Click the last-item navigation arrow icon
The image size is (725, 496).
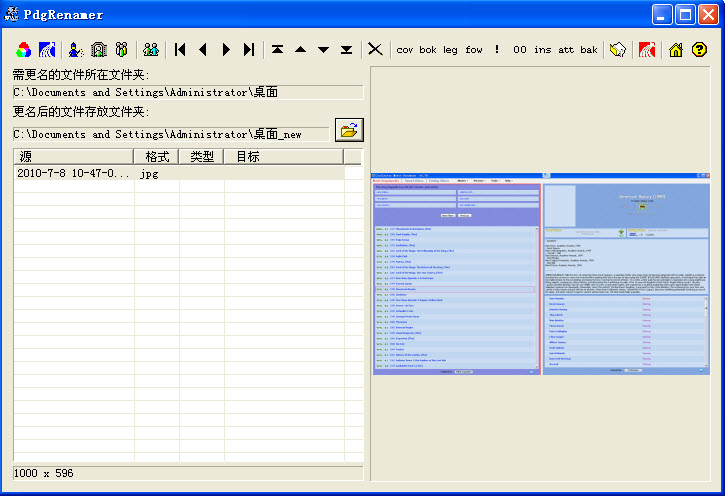[x=249, y=49]
